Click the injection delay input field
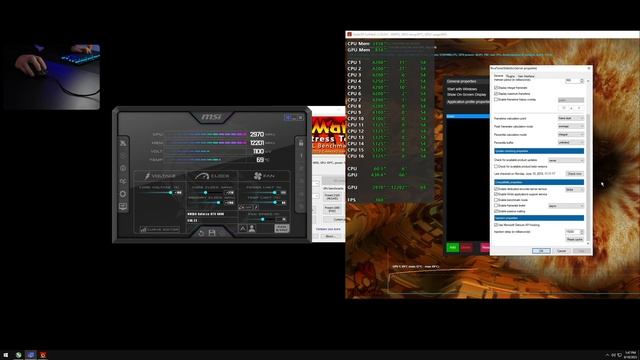Viewport: 640px width, 360px height. (x=572, y=232)
